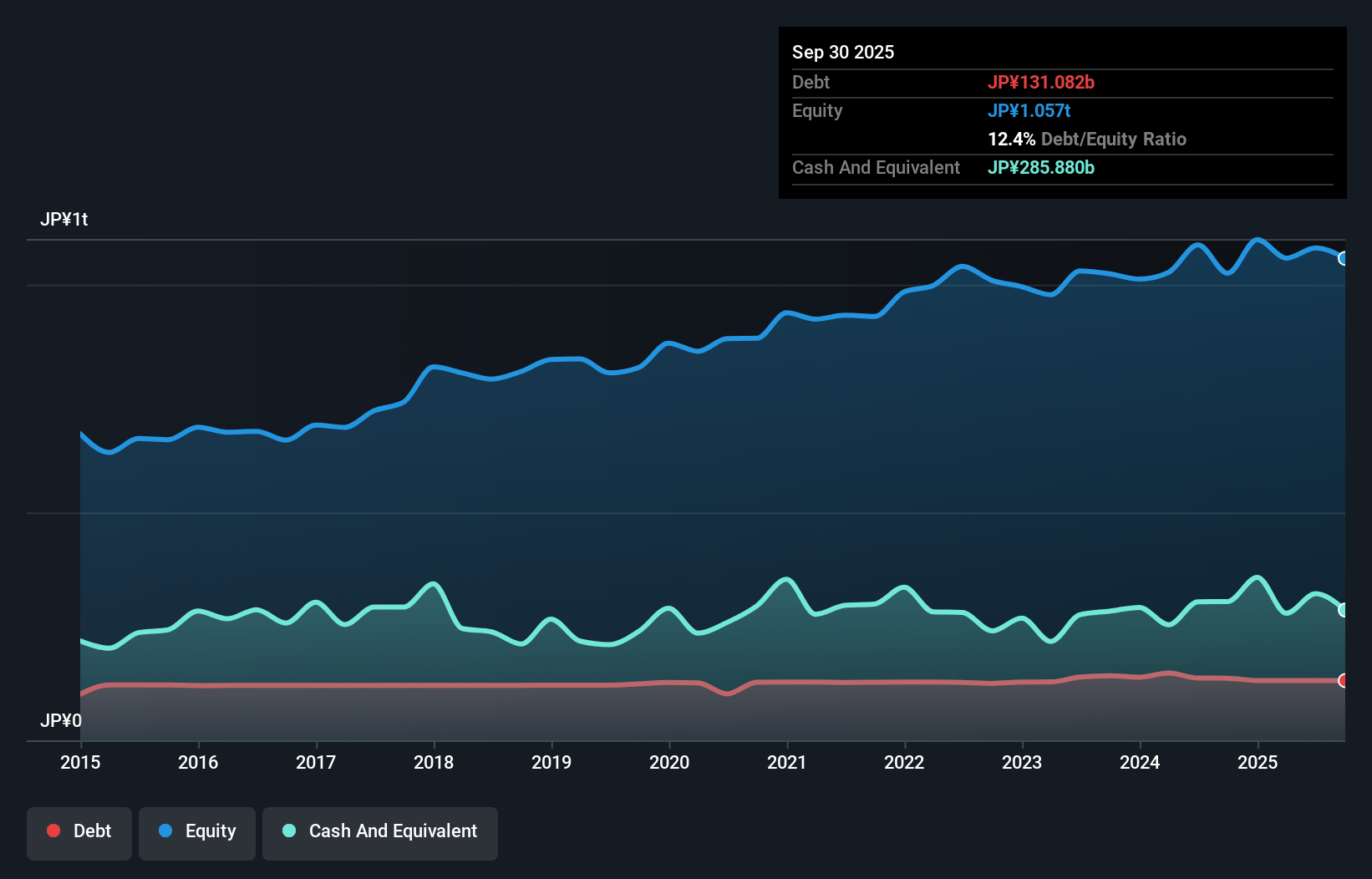Click the cash line peak near 2021
Screen dimensions: 1372x879
(785, 578)
